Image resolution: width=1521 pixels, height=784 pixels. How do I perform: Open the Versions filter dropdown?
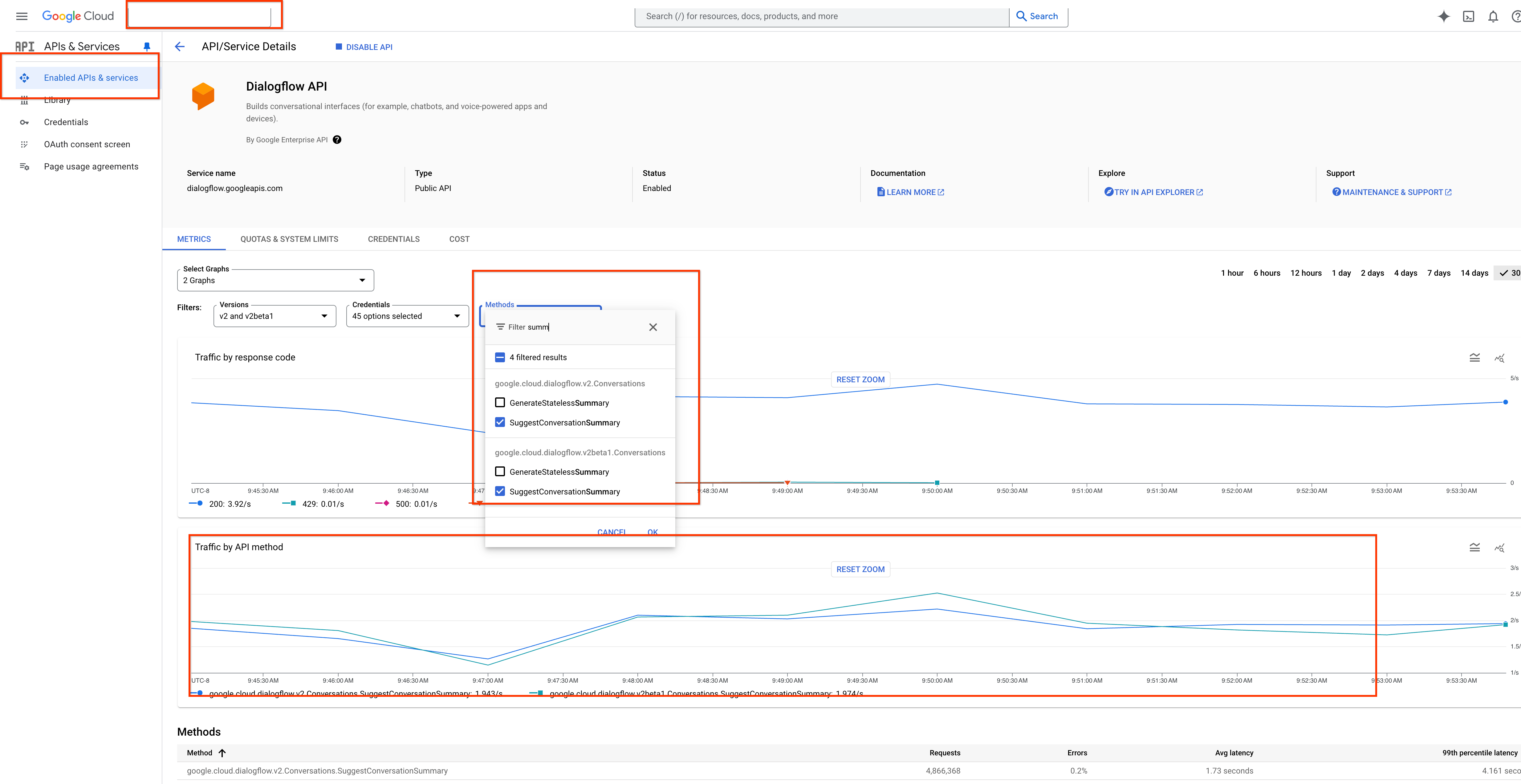coord(275,316)
